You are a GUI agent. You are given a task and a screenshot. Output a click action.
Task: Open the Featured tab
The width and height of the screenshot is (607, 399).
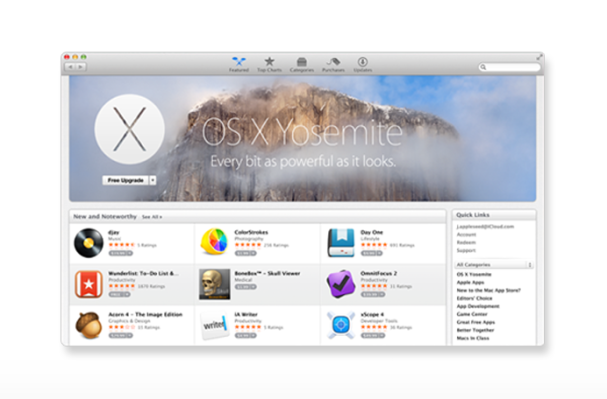238,64
